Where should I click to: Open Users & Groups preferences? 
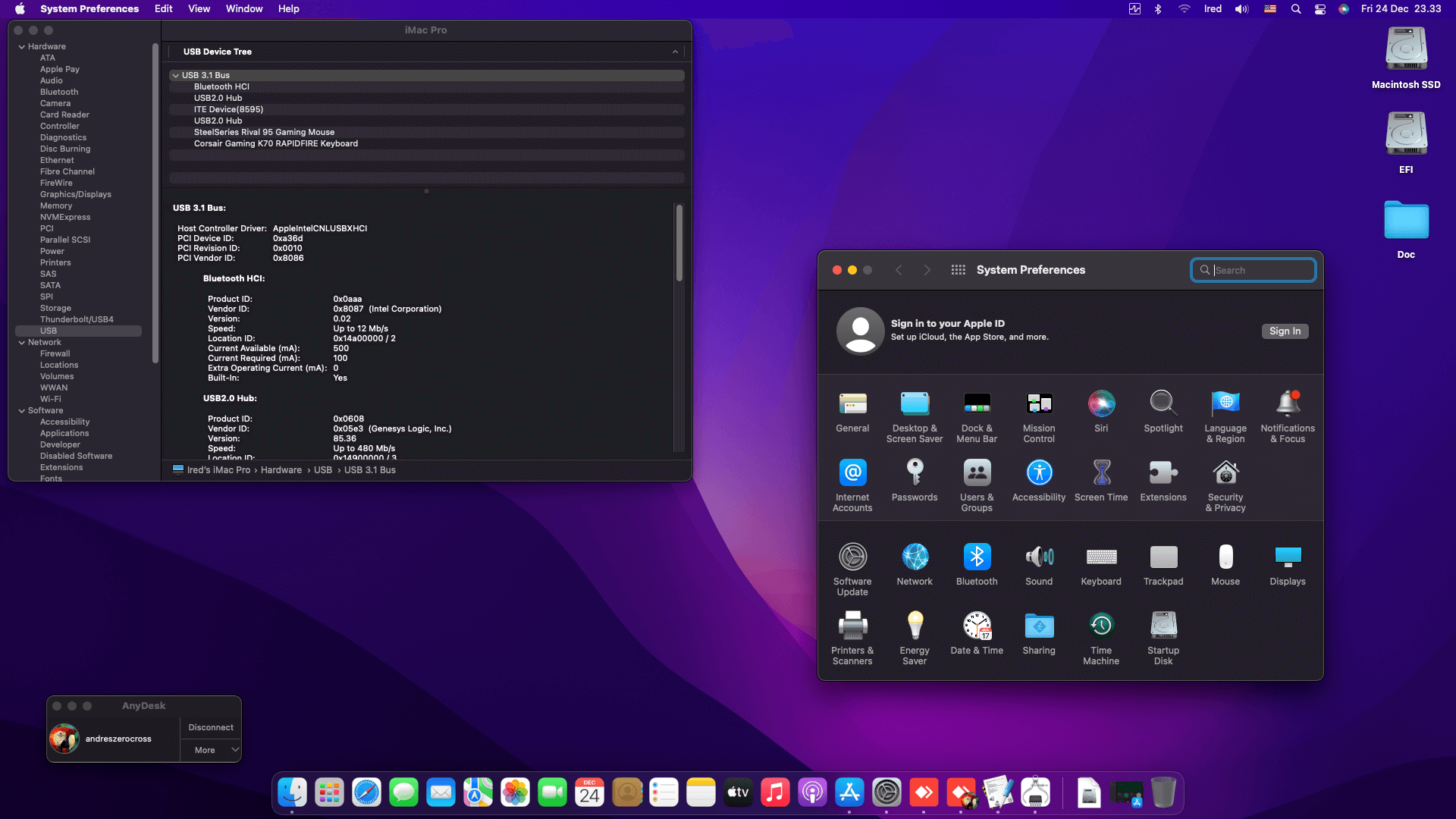point(977,486)
